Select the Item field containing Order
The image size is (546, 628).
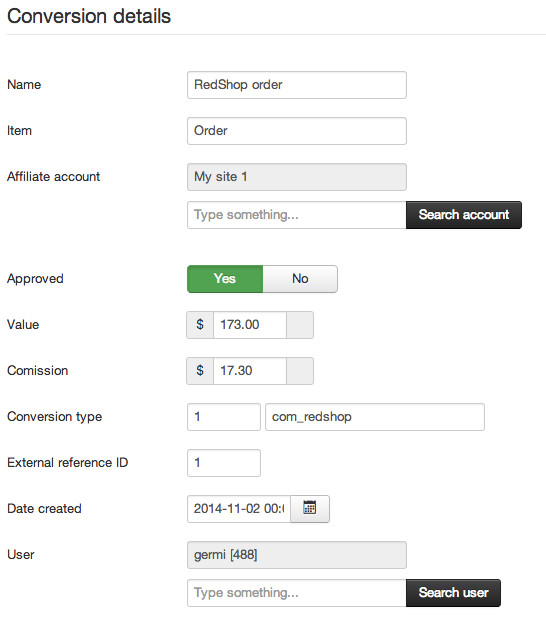click(297, 131)
